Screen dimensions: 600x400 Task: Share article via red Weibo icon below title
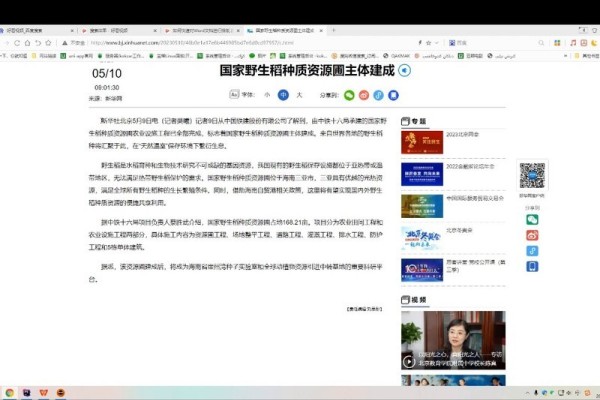[x=364, y=95]
